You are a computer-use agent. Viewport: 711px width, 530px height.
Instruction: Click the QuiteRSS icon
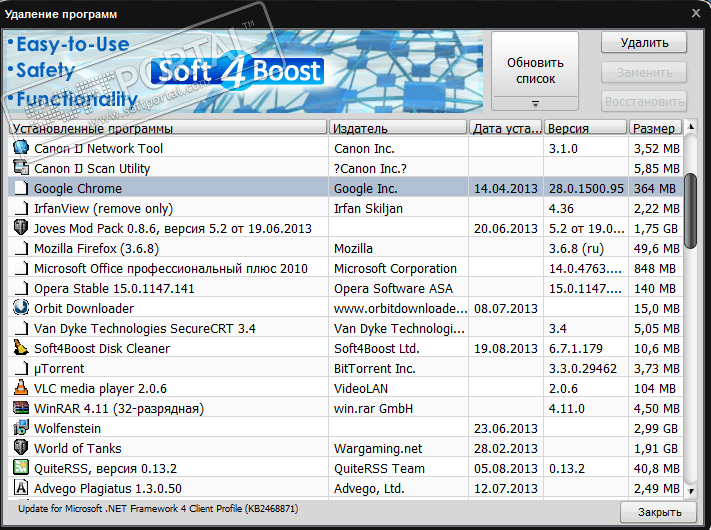(21, 467)
